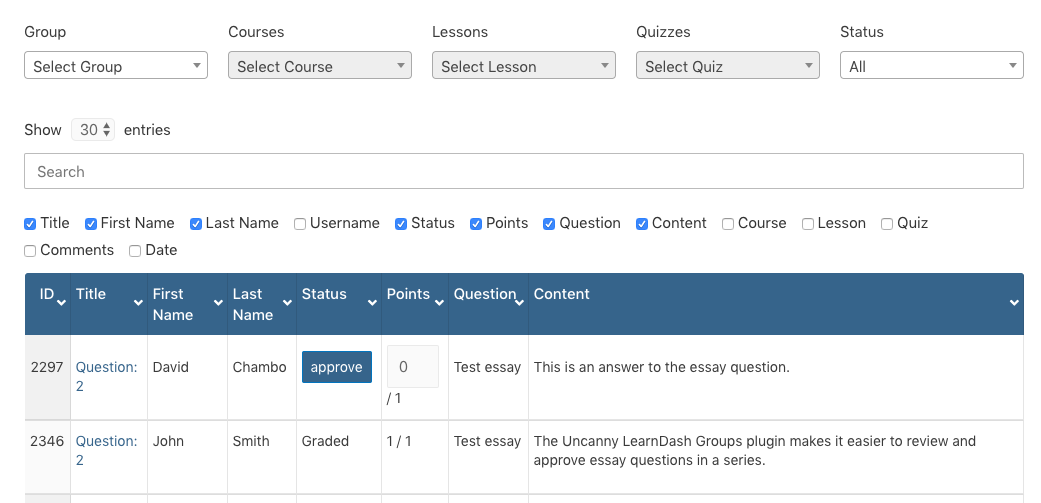Viewport: 1041px width, 503px height.
Task: Sort by the Question column chevron
Action: click(521, 302)
